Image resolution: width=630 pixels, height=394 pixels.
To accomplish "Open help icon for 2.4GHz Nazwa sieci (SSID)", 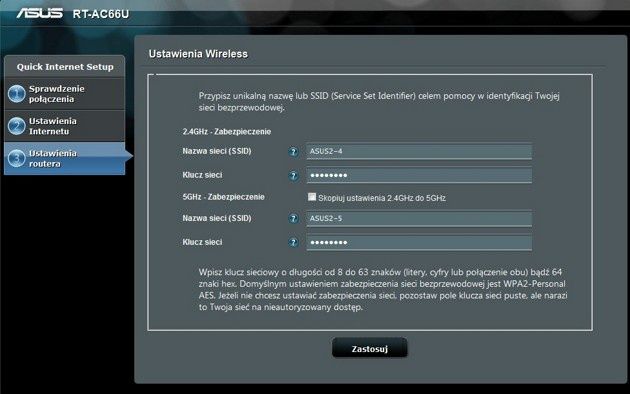I will 293,151.
